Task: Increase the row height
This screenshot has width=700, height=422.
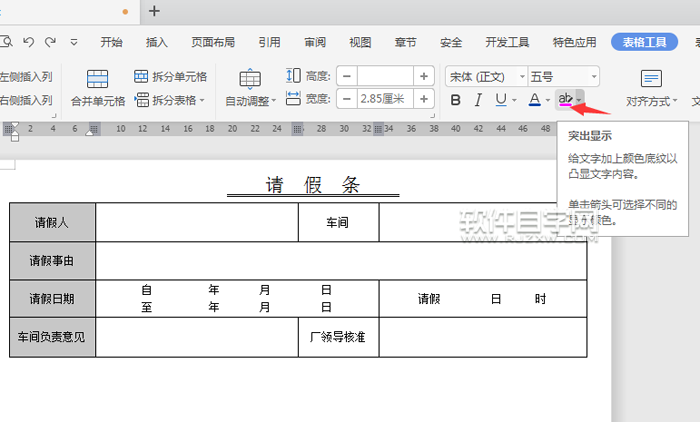Action: [424, 76]
